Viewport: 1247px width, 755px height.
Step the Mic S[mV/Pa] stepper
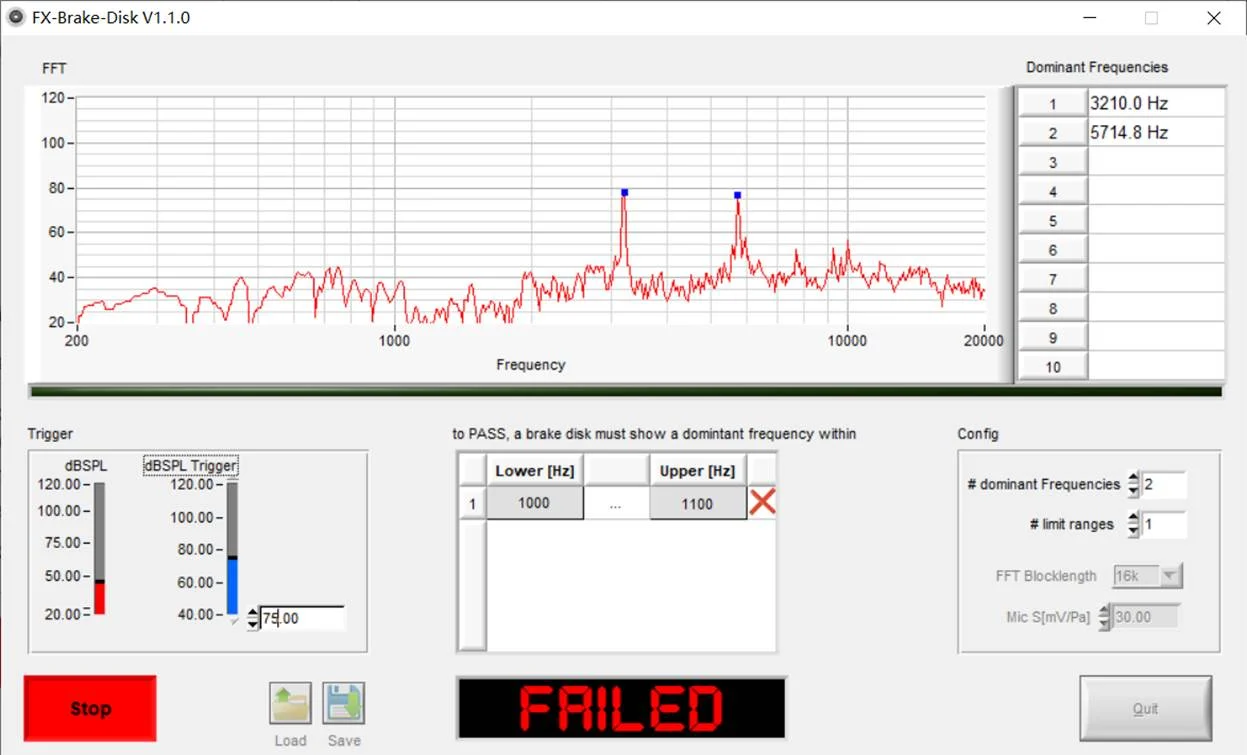[1104, 617]
